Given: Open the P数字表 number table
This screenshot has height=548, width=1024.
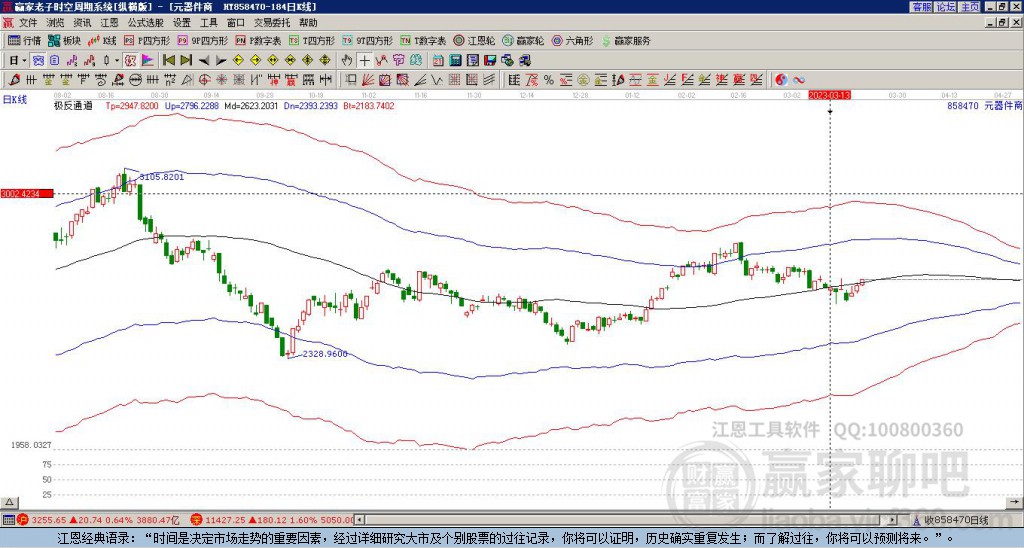Looking at the screenshot, I should tap(258, 40).
